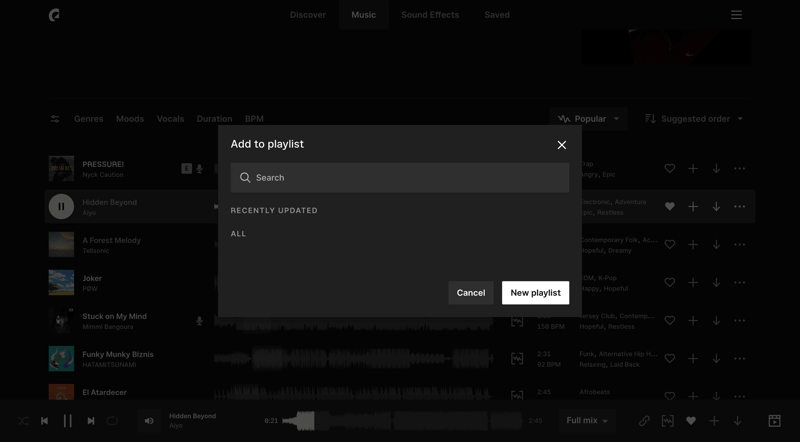Pause Hidden Beyond in the track list

pyautogui.click(x=61, y=206)
